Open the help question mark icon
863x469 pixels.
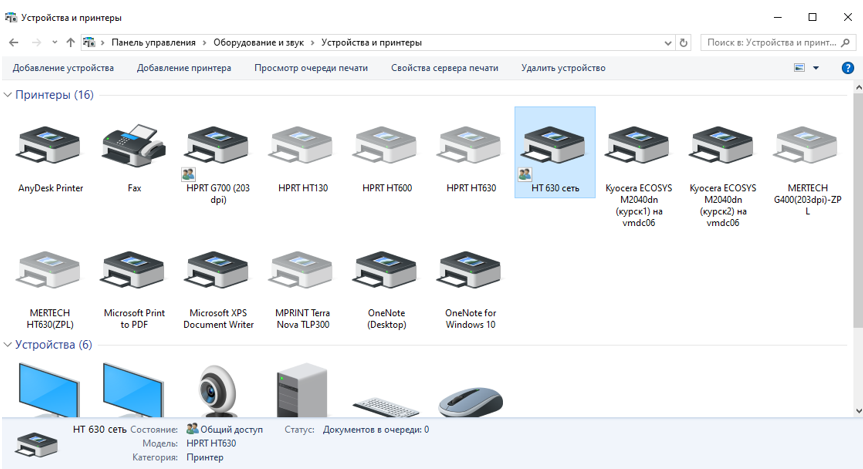tap(847, 68)
